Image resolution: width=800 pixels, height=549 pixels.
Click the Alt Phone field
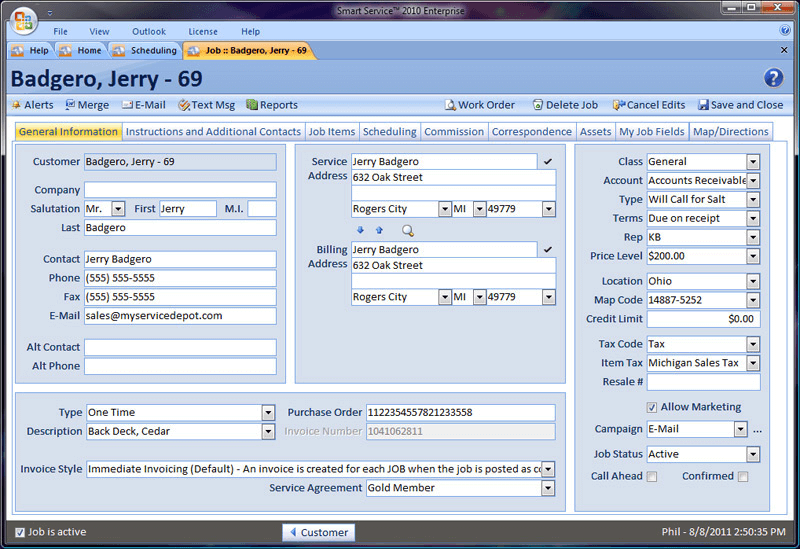point(180,366)
